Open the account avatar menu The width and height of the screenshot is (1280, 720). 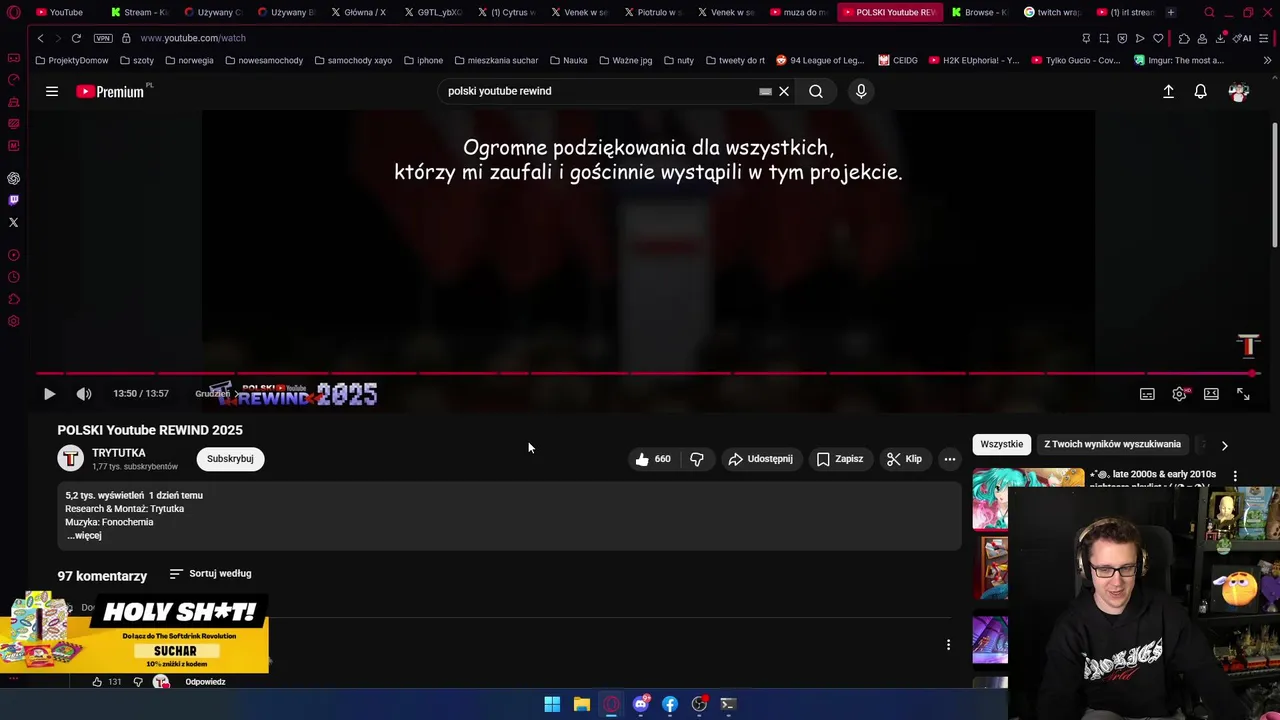pyautogui.click(x=1239, y=91)
